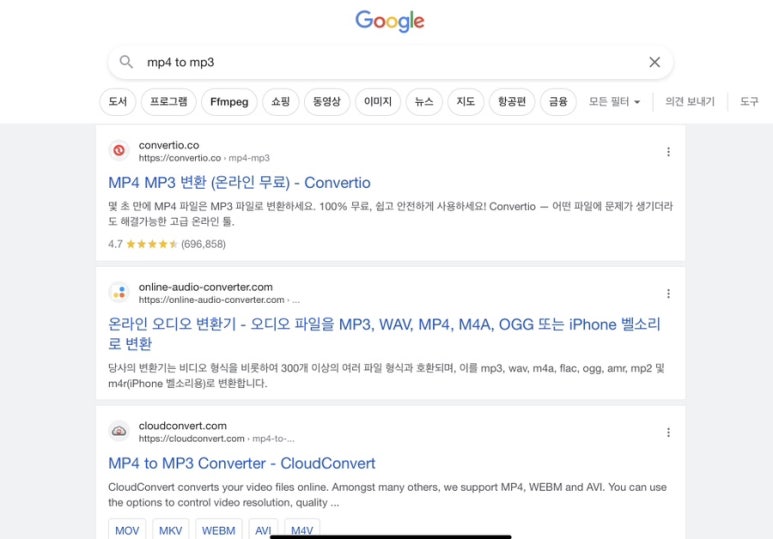Screen dimensions: 773x539
Task: Select the 프로그램 filter chip
Action: [169, 102]
